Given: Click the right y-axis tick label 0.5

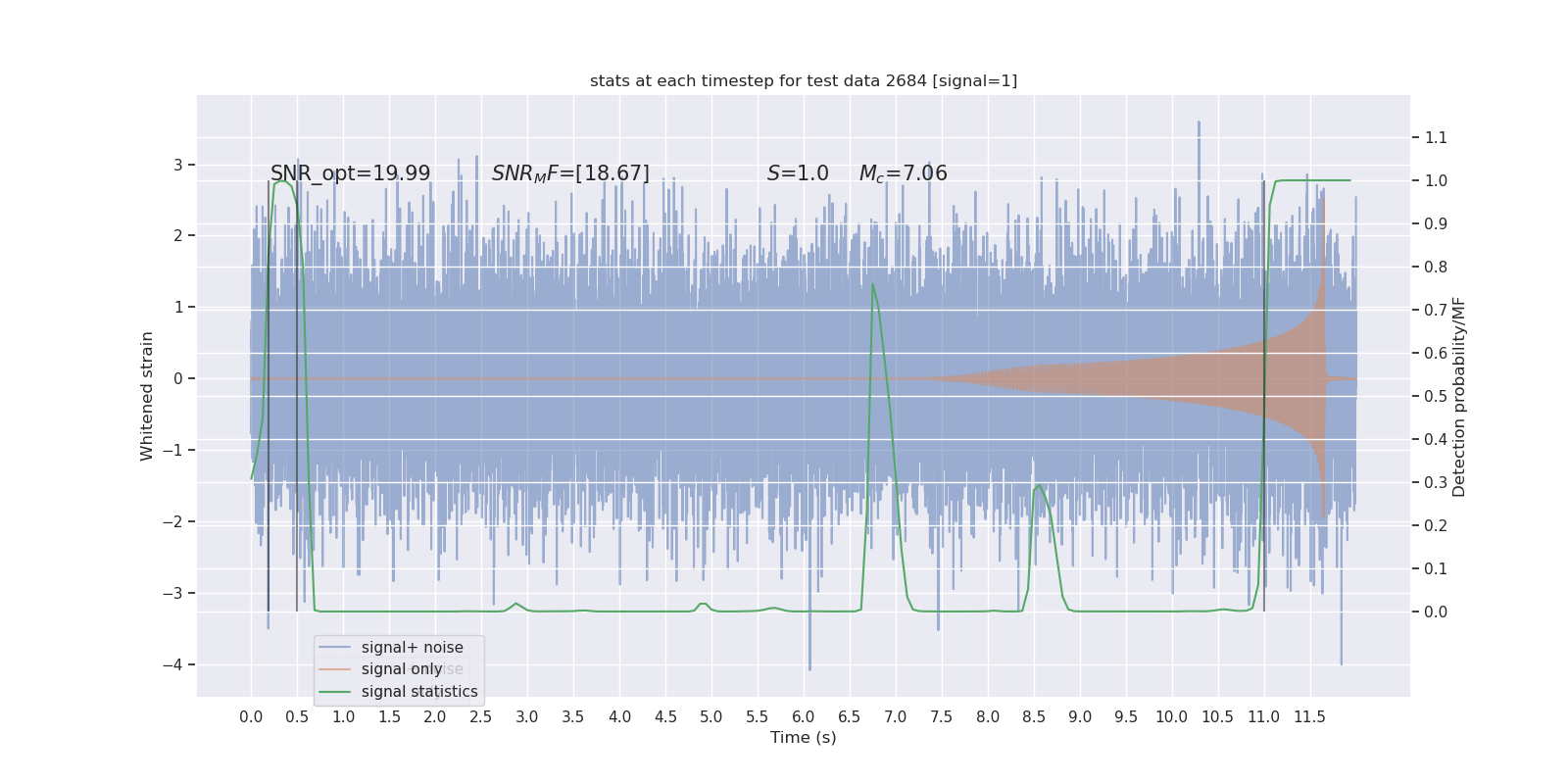Looking at the screenshot, I should point(1436,396).
